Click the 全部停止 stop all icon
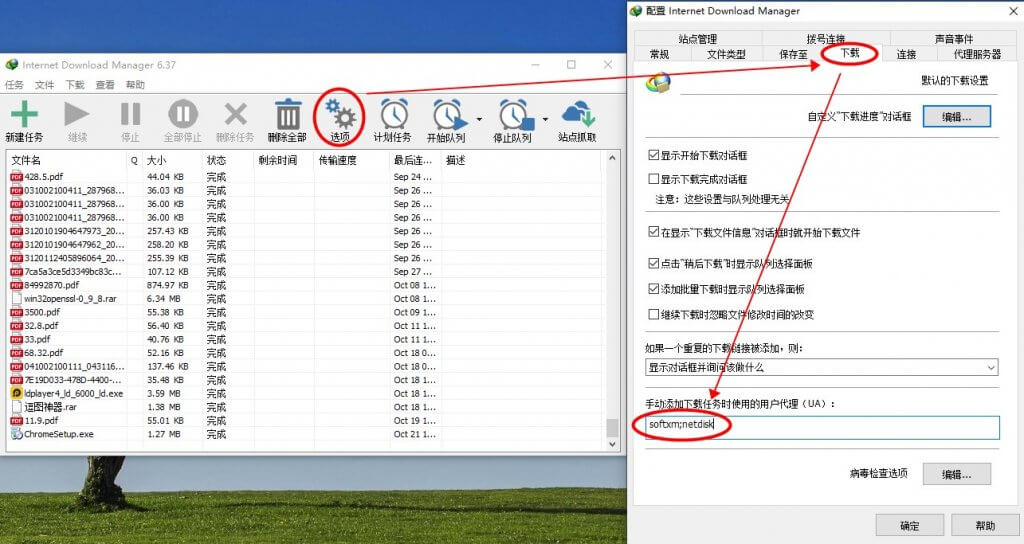Screen dimensions: 1024x544 click(x=183, y=114)
